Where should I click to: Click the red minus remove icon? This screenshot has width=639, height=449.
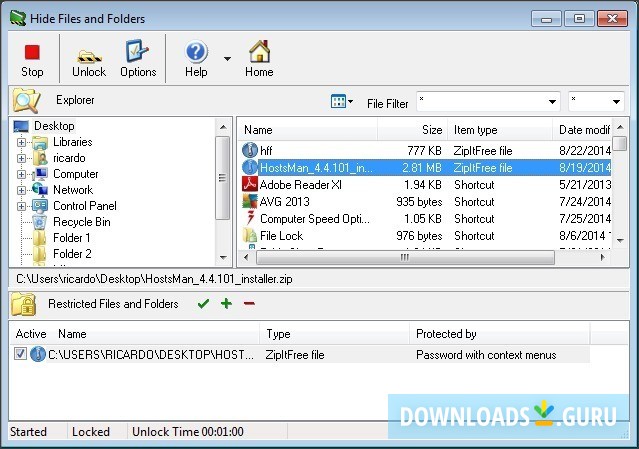249,304
